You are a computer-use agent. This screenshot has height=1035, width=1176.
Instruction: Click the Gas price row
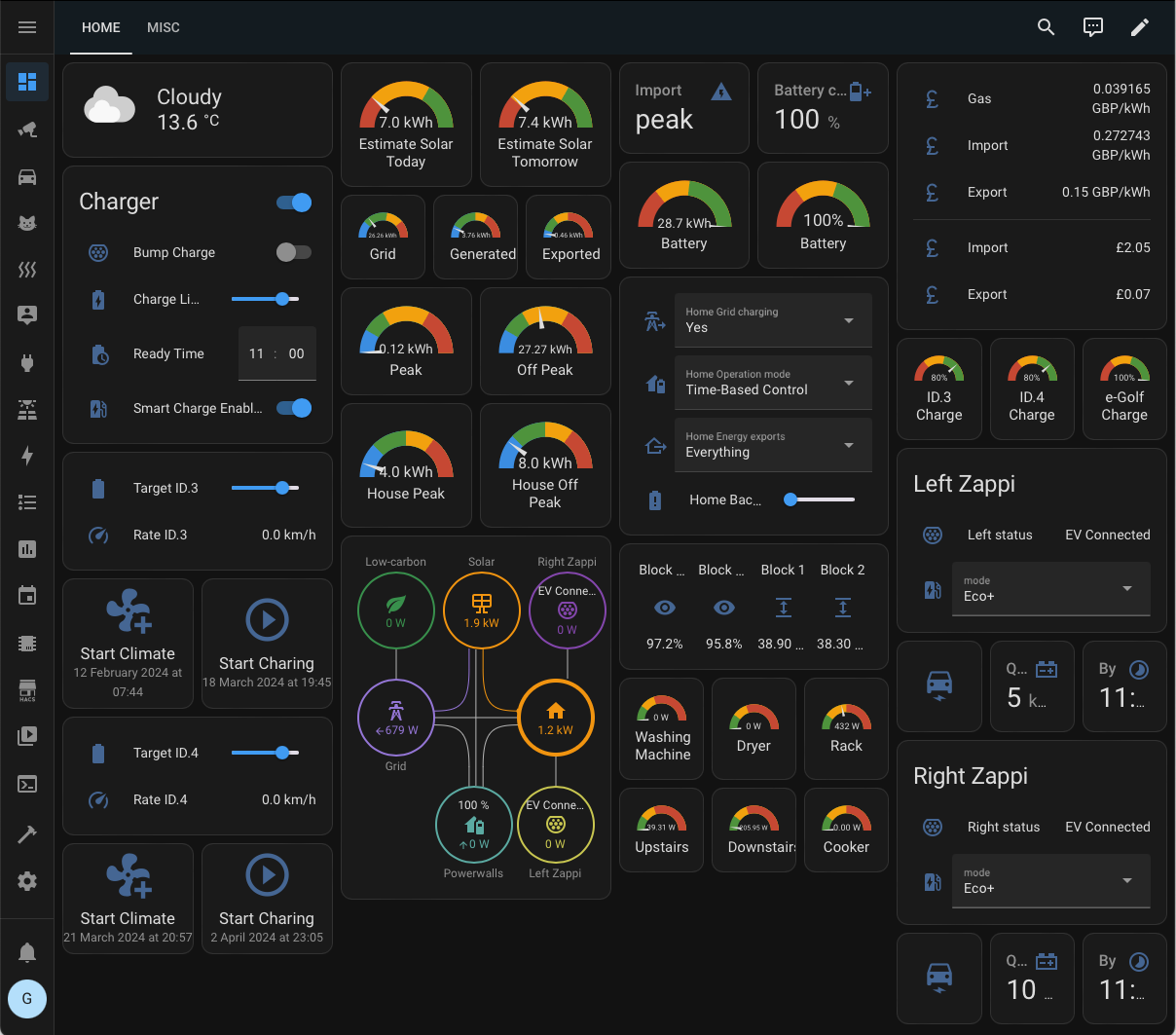pyautogui.click(x=1032, y=98)
